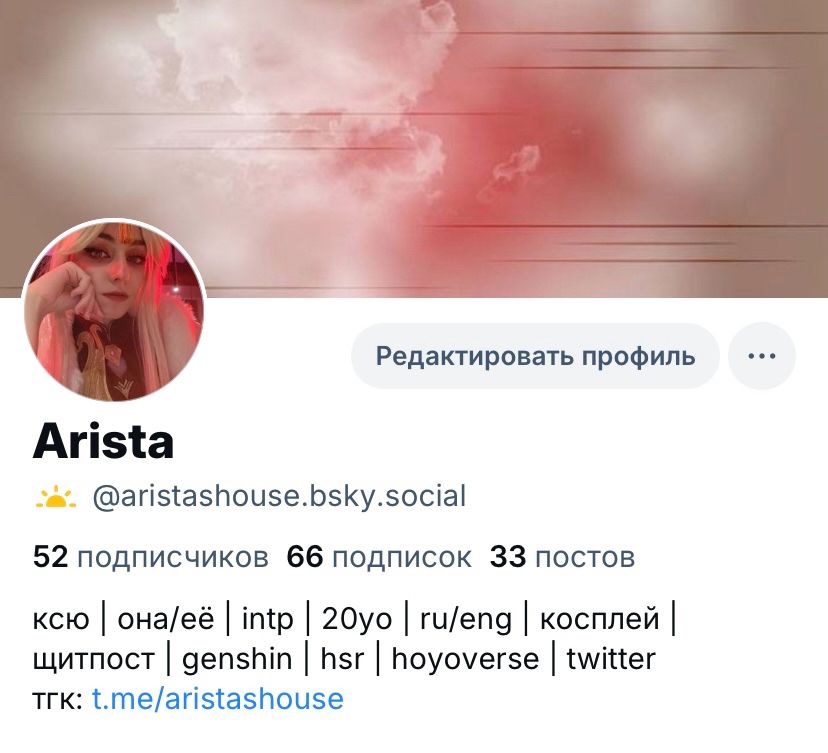Click the она/её pronouns in the bio
This screenshot has width=828, height=753.
click(x=166, y=618)
